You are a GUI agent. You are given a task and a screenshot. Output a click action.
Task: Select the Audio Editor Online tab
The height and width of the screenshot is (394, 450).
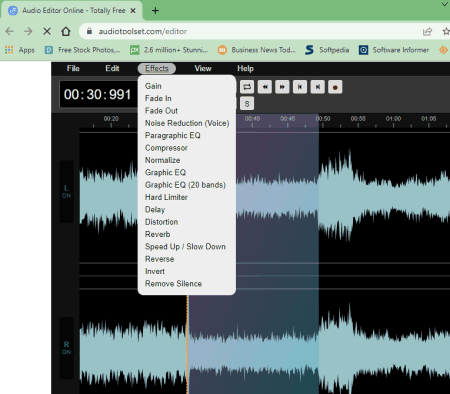coord(72,11)
